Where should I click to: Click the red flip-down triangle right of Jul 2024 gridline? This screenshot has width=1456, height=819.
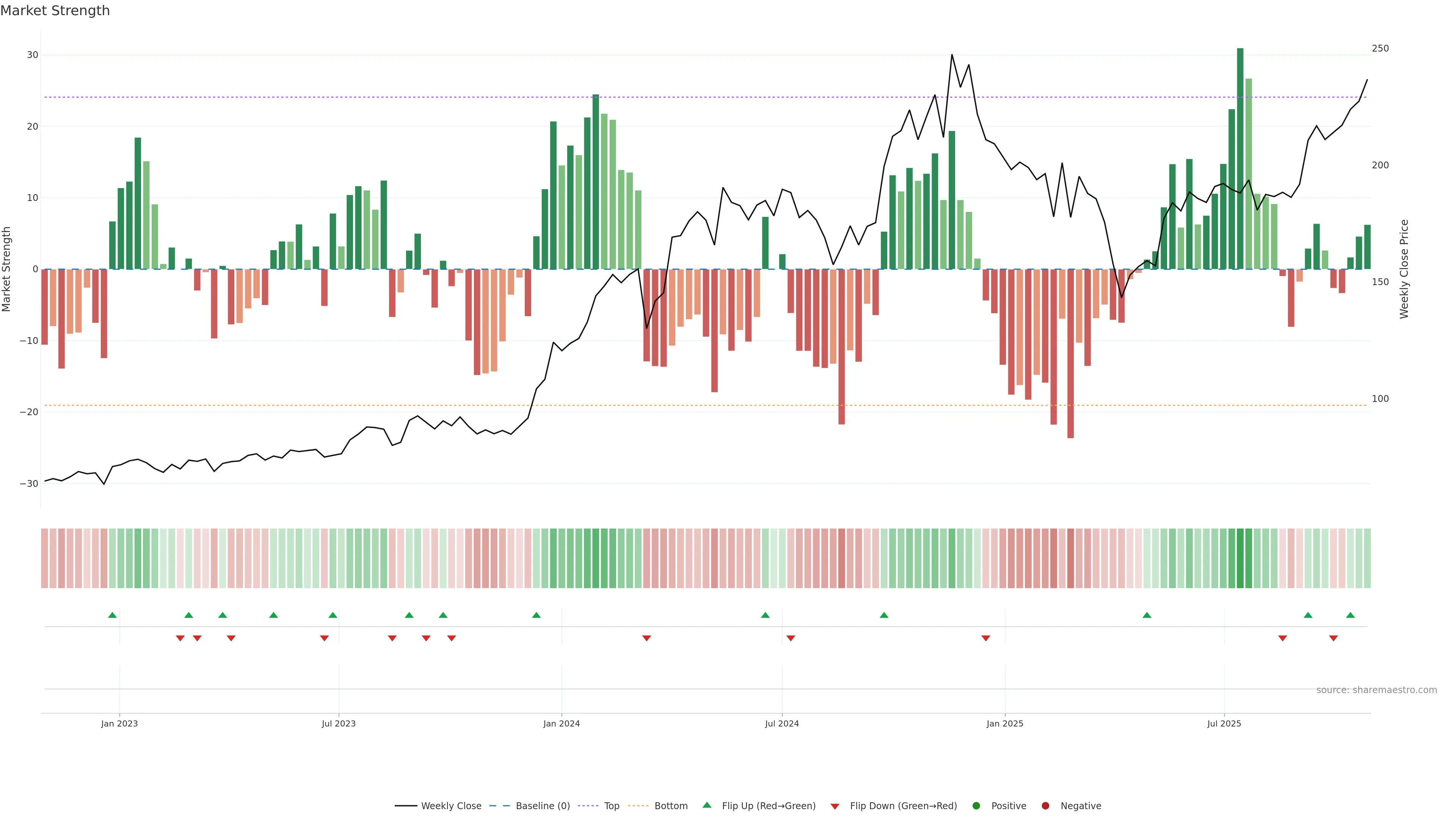point(791,638)
